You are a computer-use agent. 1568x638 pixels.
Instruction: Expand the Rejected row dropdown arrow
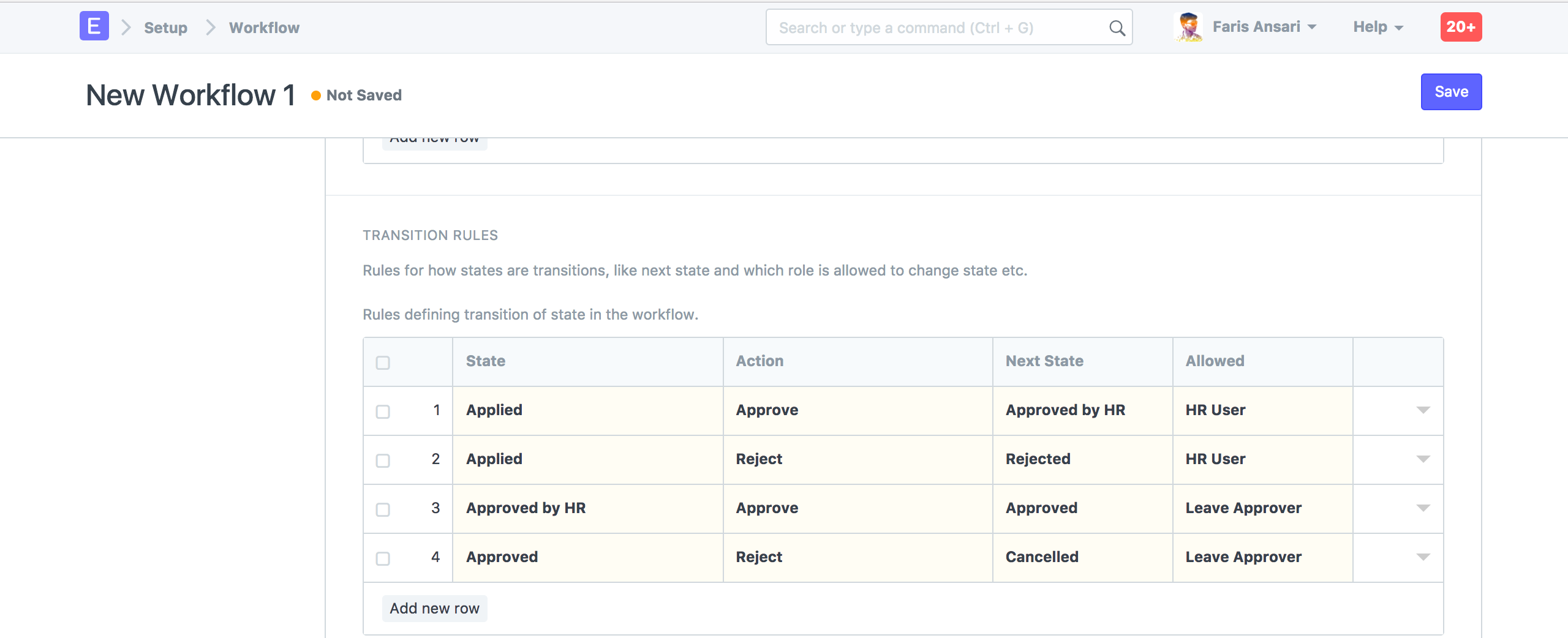(1423, 459)
